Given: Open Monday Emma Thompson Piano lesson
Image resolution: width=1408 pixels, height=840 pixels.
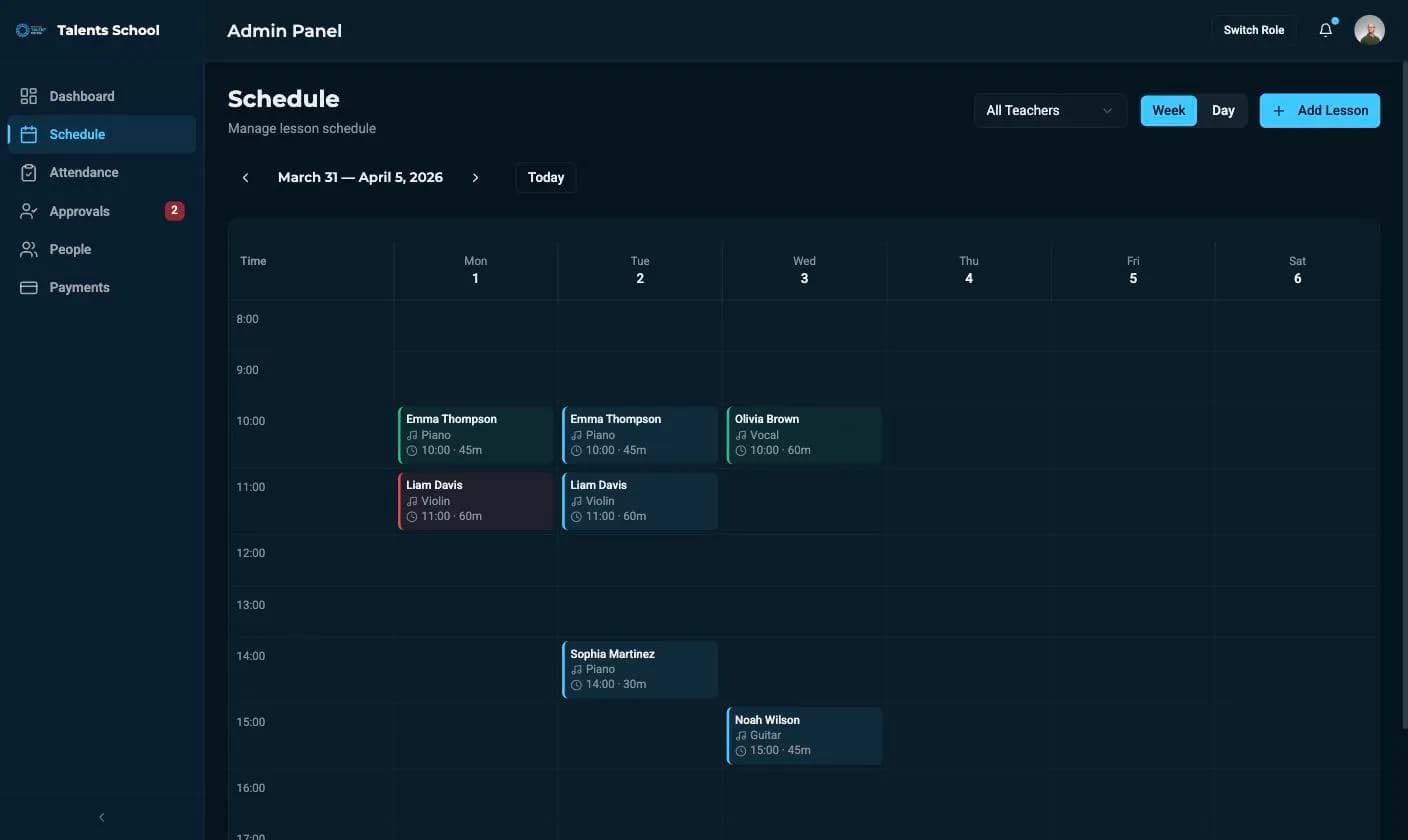Looking at the screenshot, I should 476,435.
